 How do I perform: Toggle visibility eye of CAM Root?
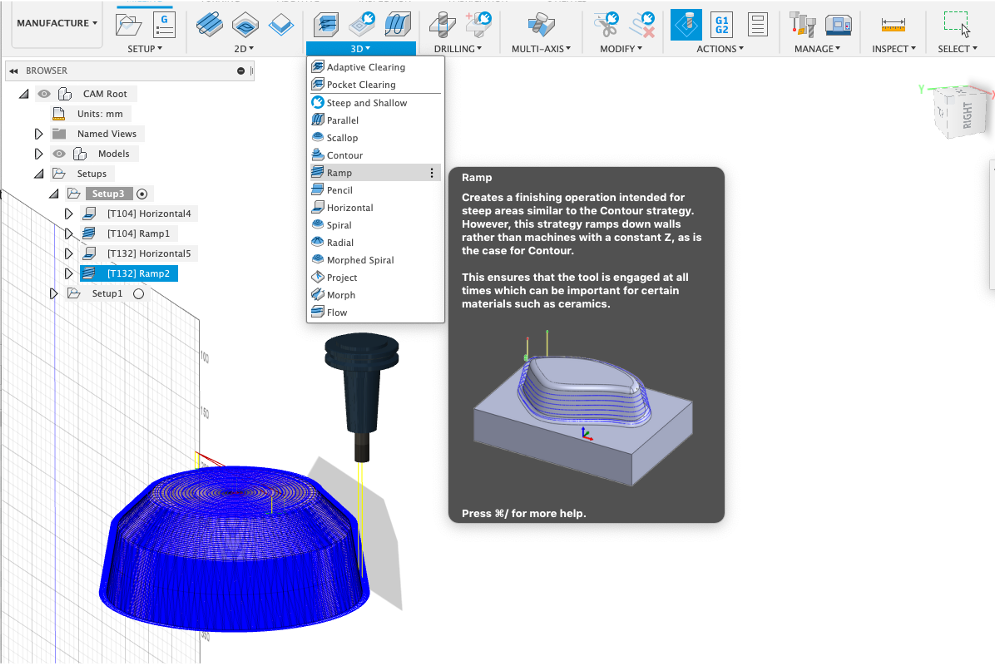click(44, 94)
